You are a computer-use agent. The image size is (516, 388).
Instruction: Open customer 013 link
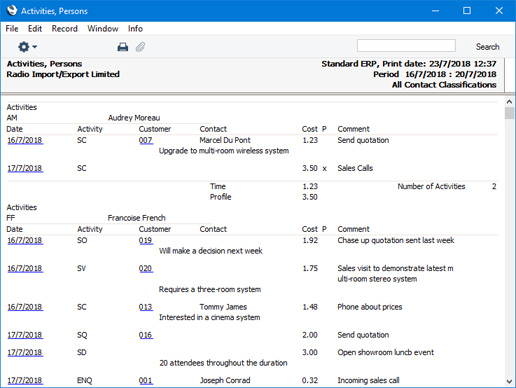tap(146, 307)
